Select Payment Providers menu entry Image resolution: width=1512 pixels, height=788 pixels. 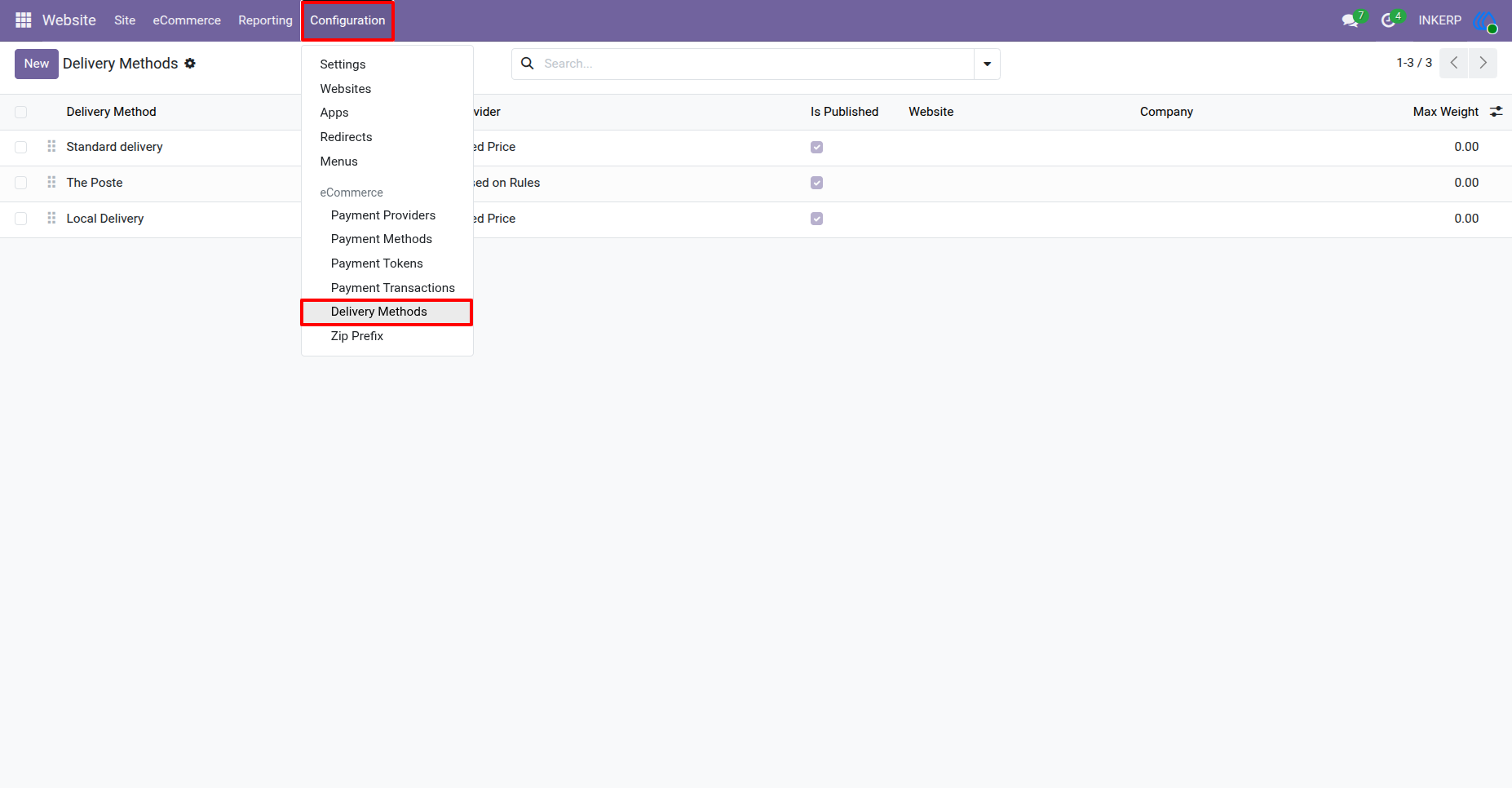(383, 215)
